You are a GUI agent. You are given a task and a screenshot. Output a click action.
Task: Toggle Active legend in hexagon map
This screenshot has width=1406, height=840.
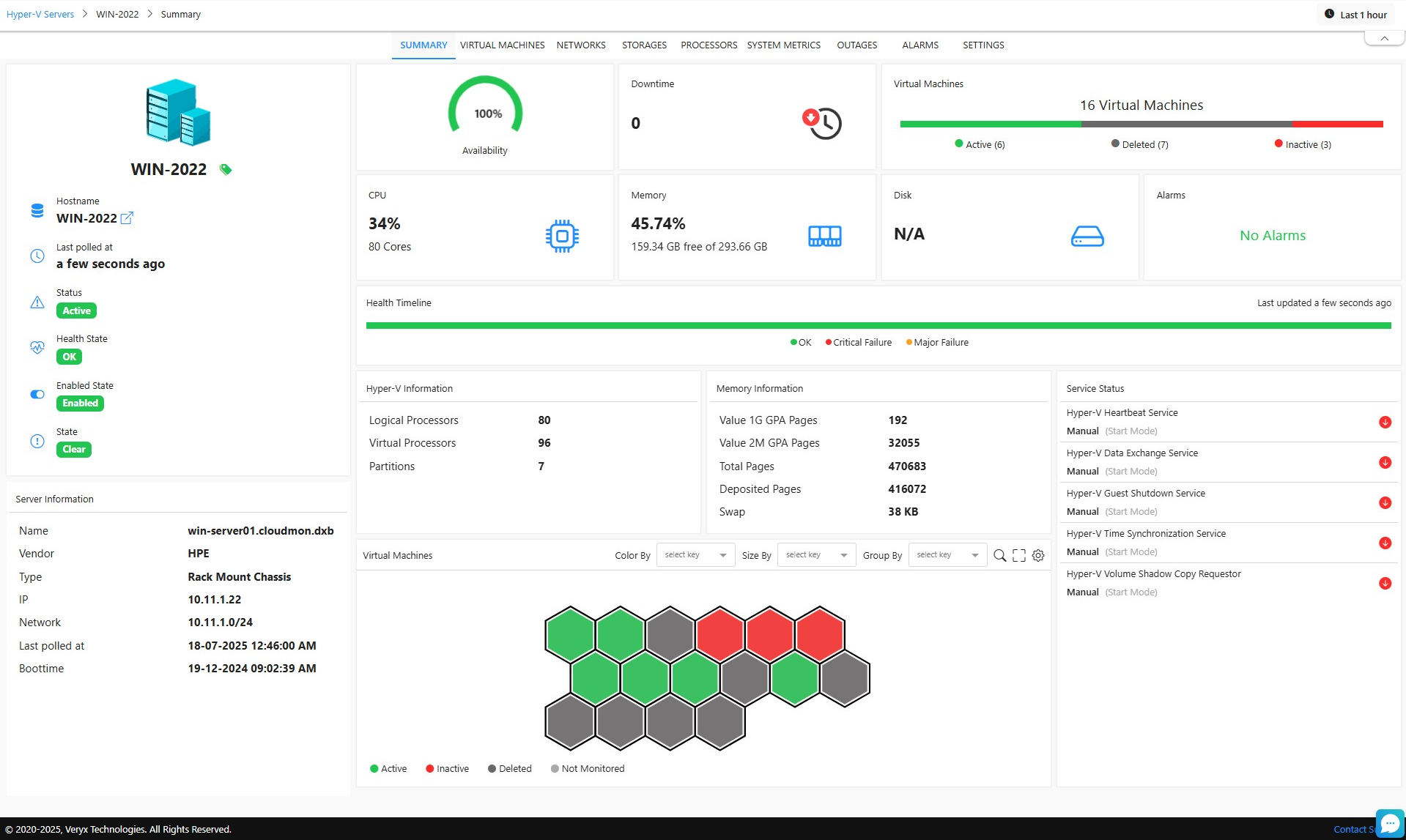pyautogui.click(x=388, y=768)
